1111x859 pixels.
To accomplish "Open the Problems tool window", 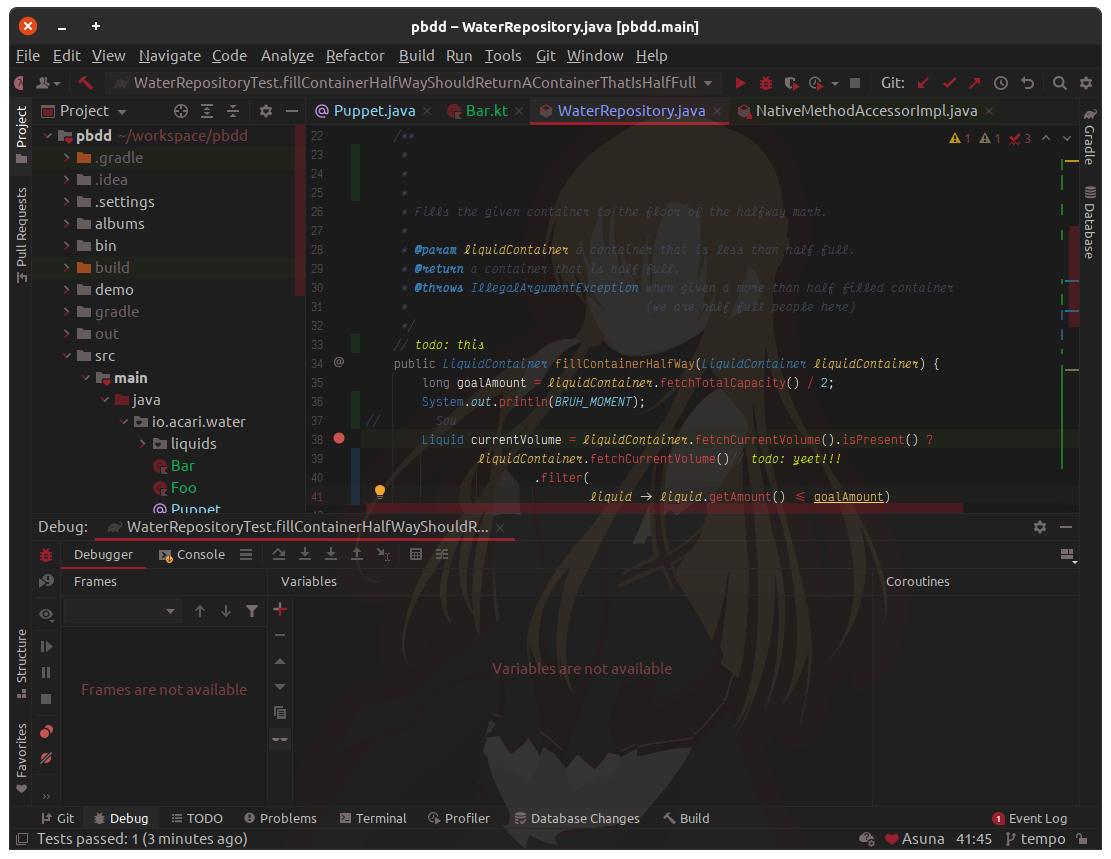I will (x=281, y=819).
